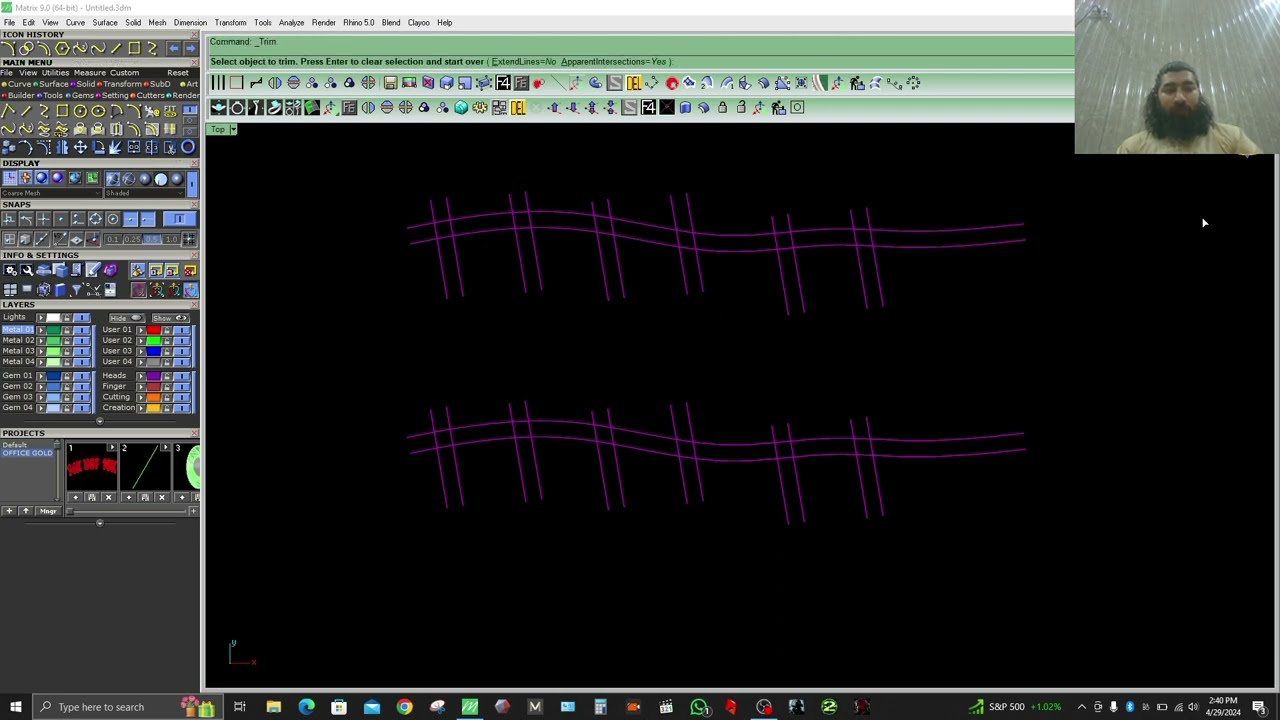Click the Gem 01 dark blue color swatch
This screenshot has height=720, width=1280.
[53, 375]
